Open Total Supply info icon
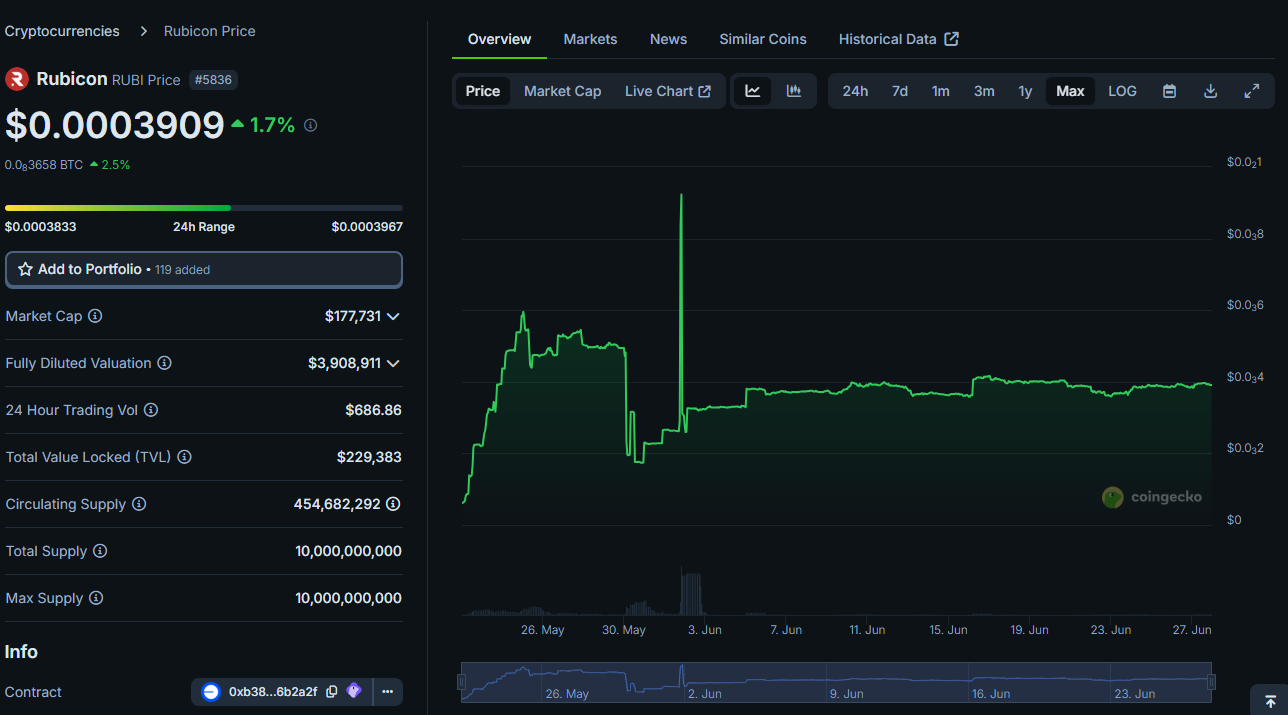 [100, 551]
